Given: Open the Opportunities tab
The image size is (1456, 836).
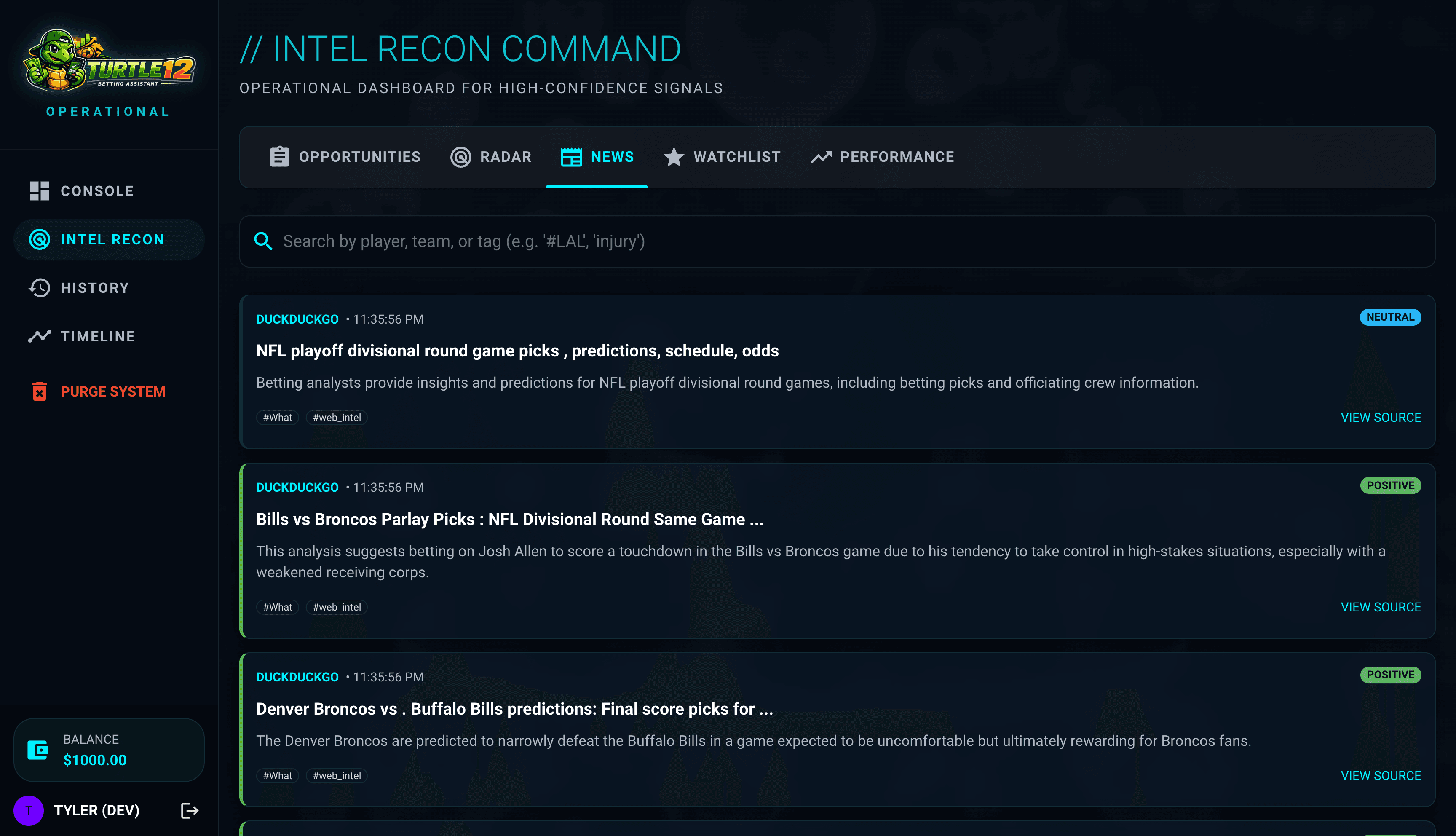Looking at the screenshot, I should (x=344, y=157).
